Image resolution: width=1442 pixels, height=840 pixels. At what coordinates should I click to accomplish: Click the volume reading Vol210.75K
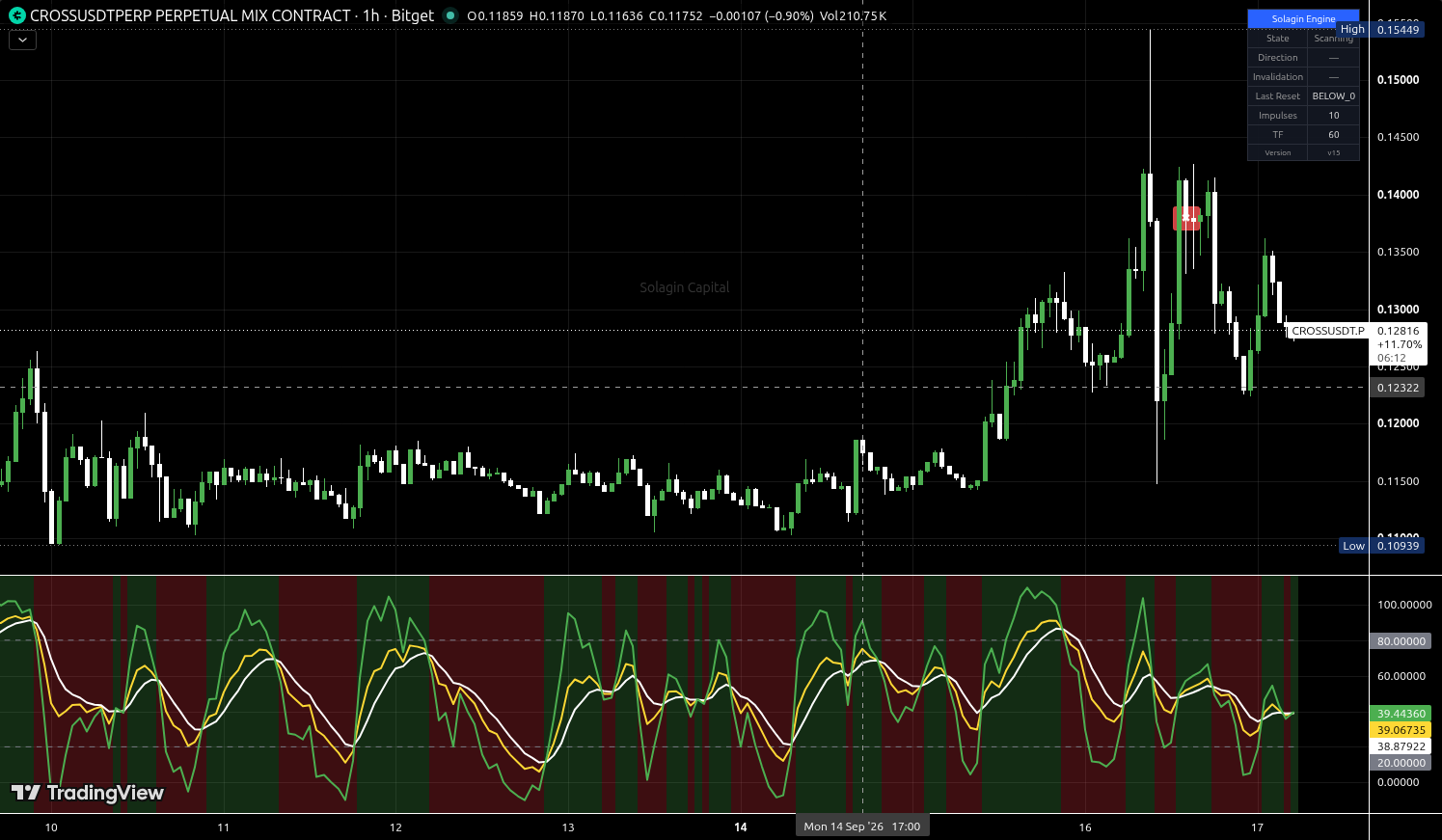(x=853, y=16)
